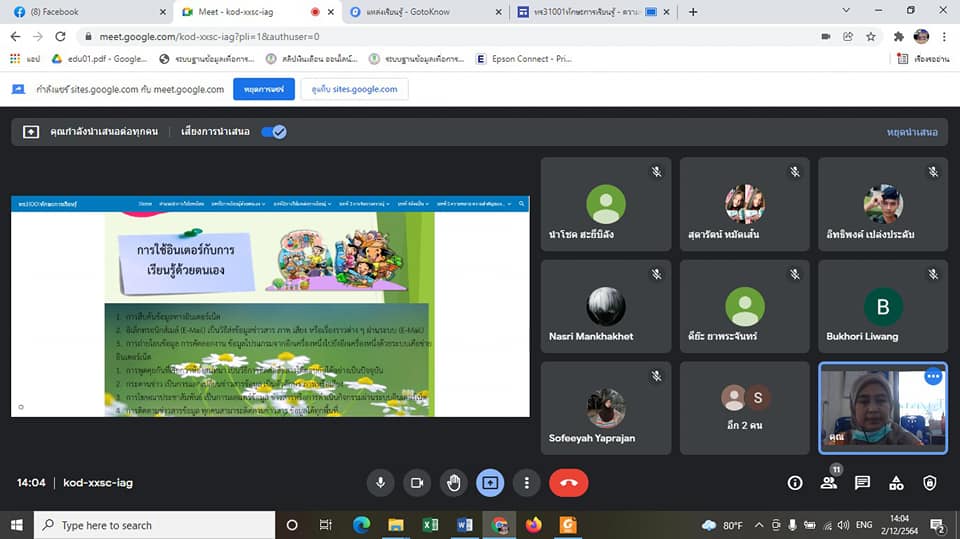Click the present screen button
The image size is (960, 539).
[490, 482]
